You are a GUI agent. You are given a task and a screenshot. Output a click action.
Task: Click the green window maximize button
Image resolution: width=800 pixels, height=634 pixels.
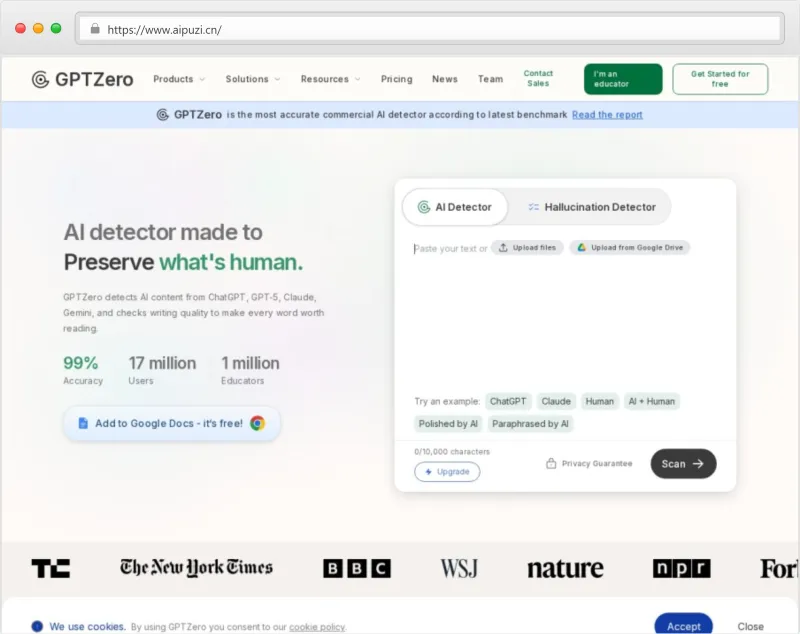(x=56, y=29)
